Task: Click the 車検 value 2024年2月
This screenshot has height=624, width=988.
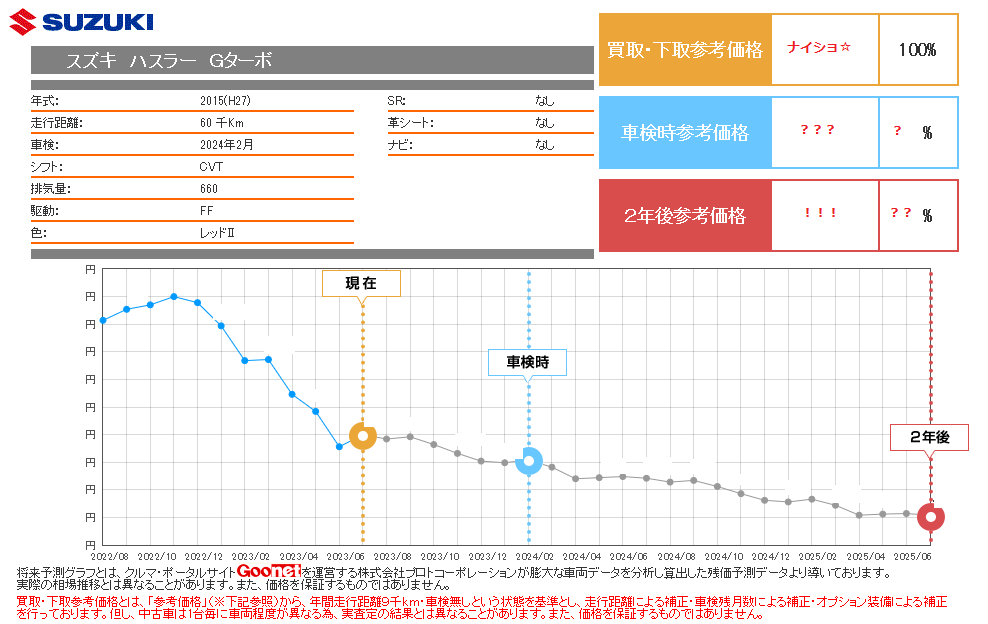Action: pyautogui.click(x=226, y=145)
